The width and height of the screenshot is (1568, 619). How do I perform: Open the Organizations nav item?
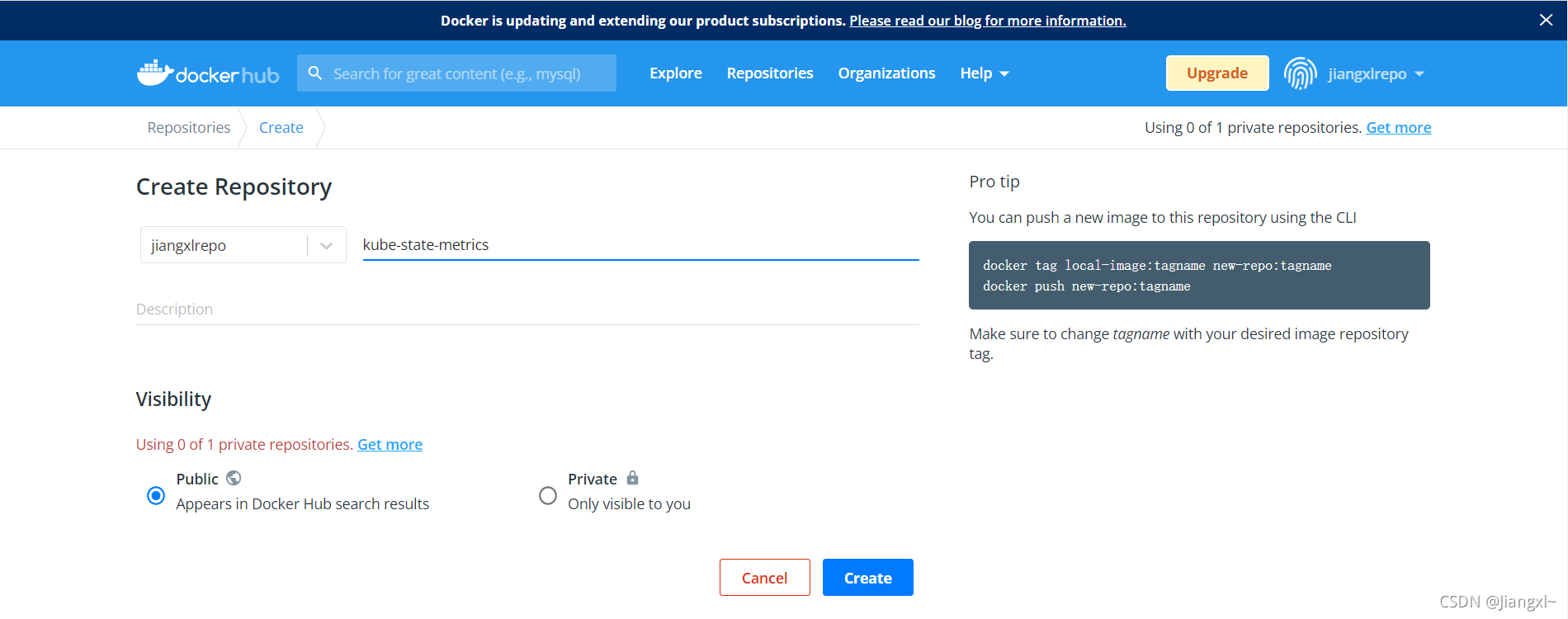point(886,73)
